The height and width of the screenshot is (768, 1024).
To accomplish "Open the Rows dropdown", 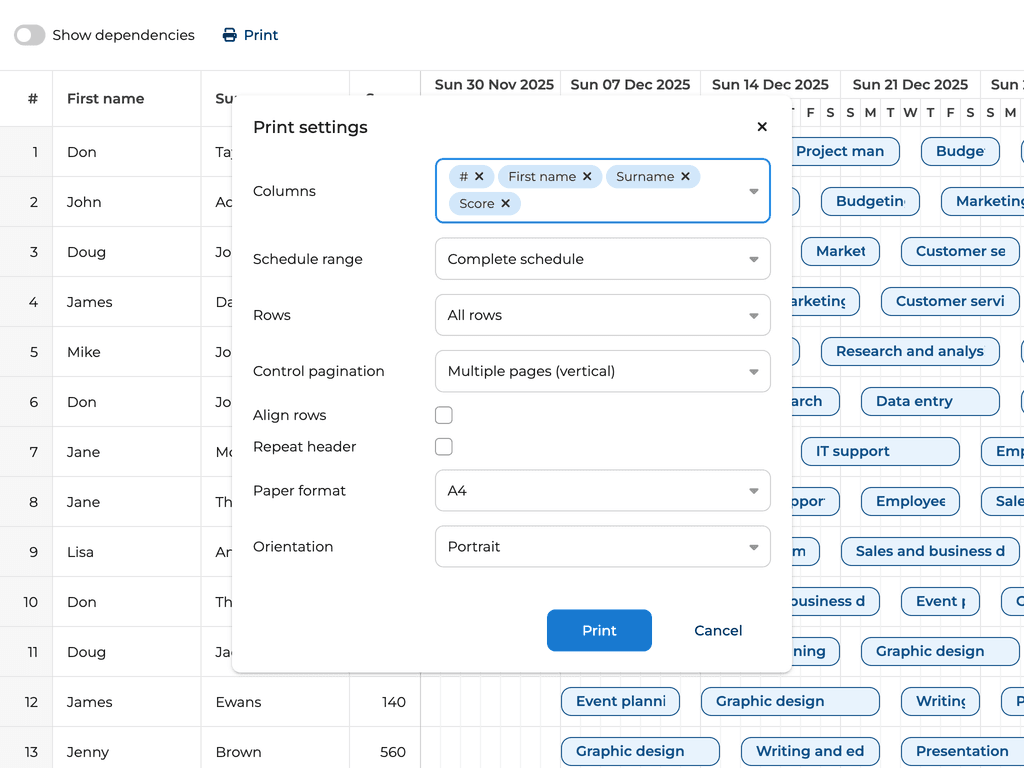I will pyautogui.click(x=602, y=315).
